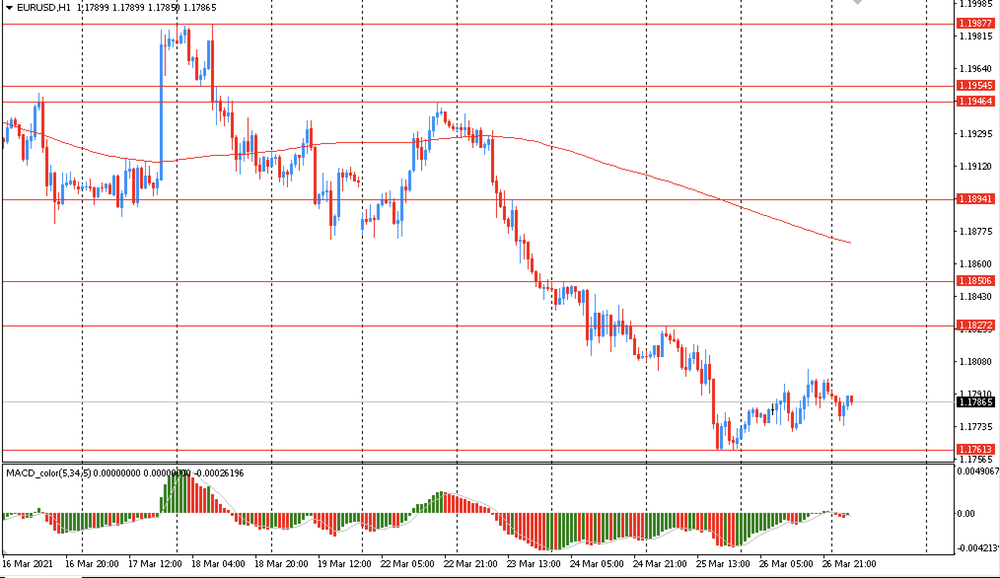Click the 18 Mar 20:00 time label
The width and height of the screenshot is (1000, 578).
(x=281, y=564)
